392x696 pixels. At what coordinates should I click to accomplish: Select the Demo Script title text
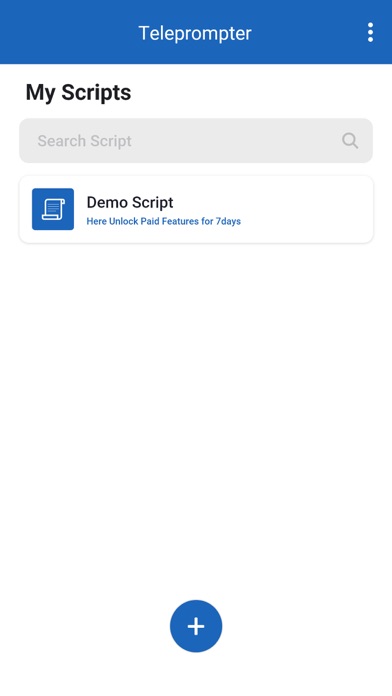click(x=130, y=202)
